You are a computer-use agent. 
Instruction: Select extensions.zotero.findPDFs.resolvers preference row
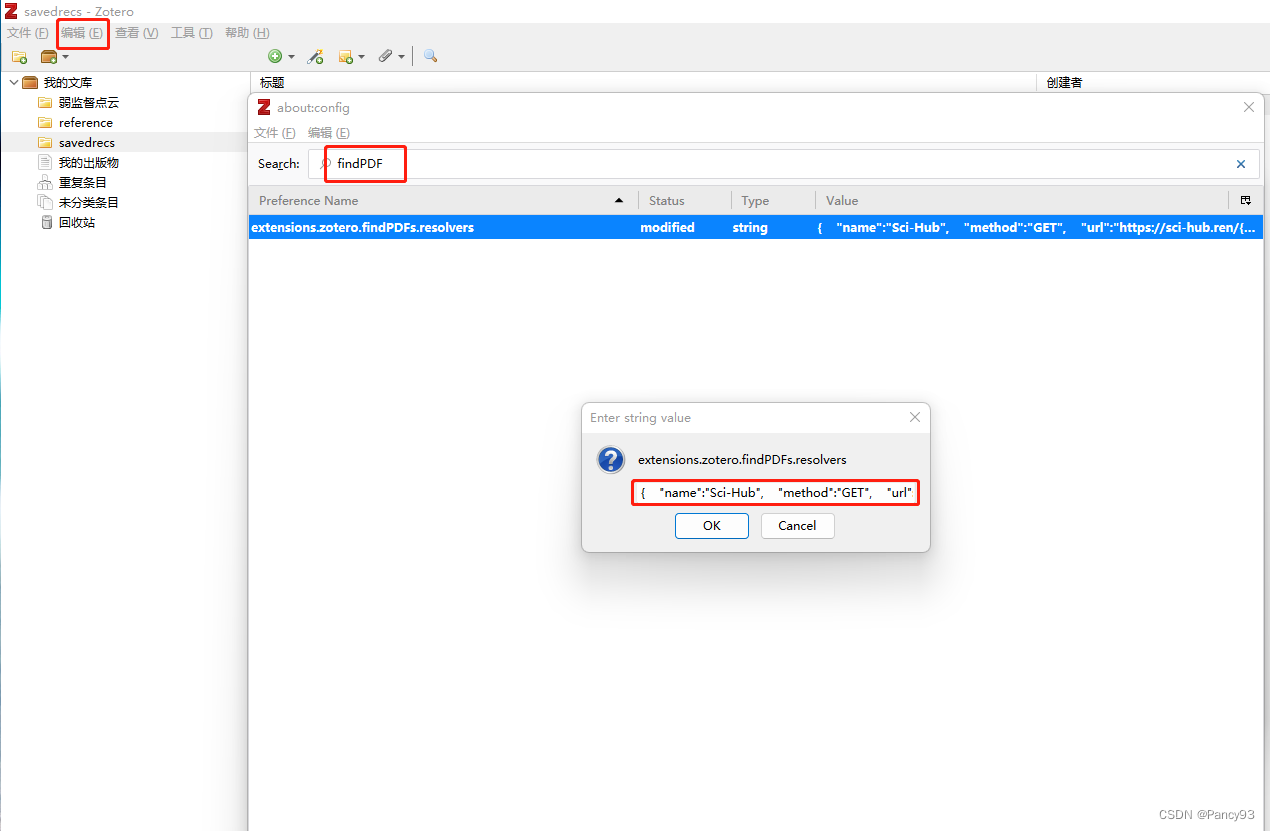click(756, 227)
